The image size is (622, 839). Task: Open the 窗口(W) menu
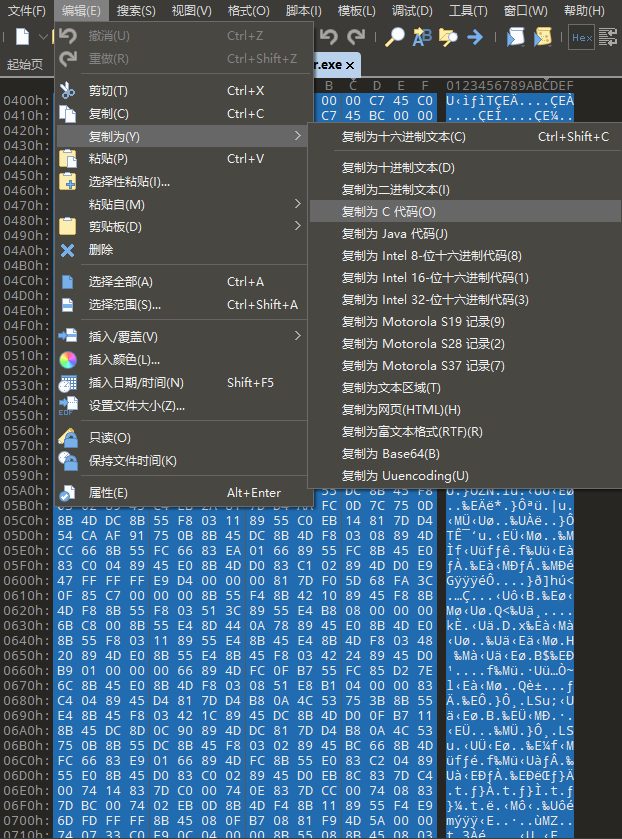525,10
